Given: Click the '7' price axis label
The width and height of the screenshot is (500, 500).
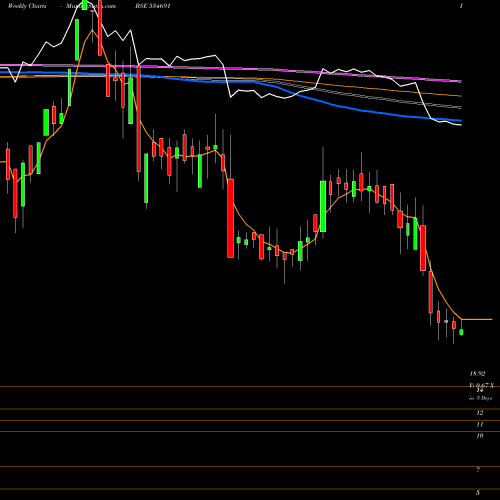Looking at the screenshot, I should coord(478,470).
